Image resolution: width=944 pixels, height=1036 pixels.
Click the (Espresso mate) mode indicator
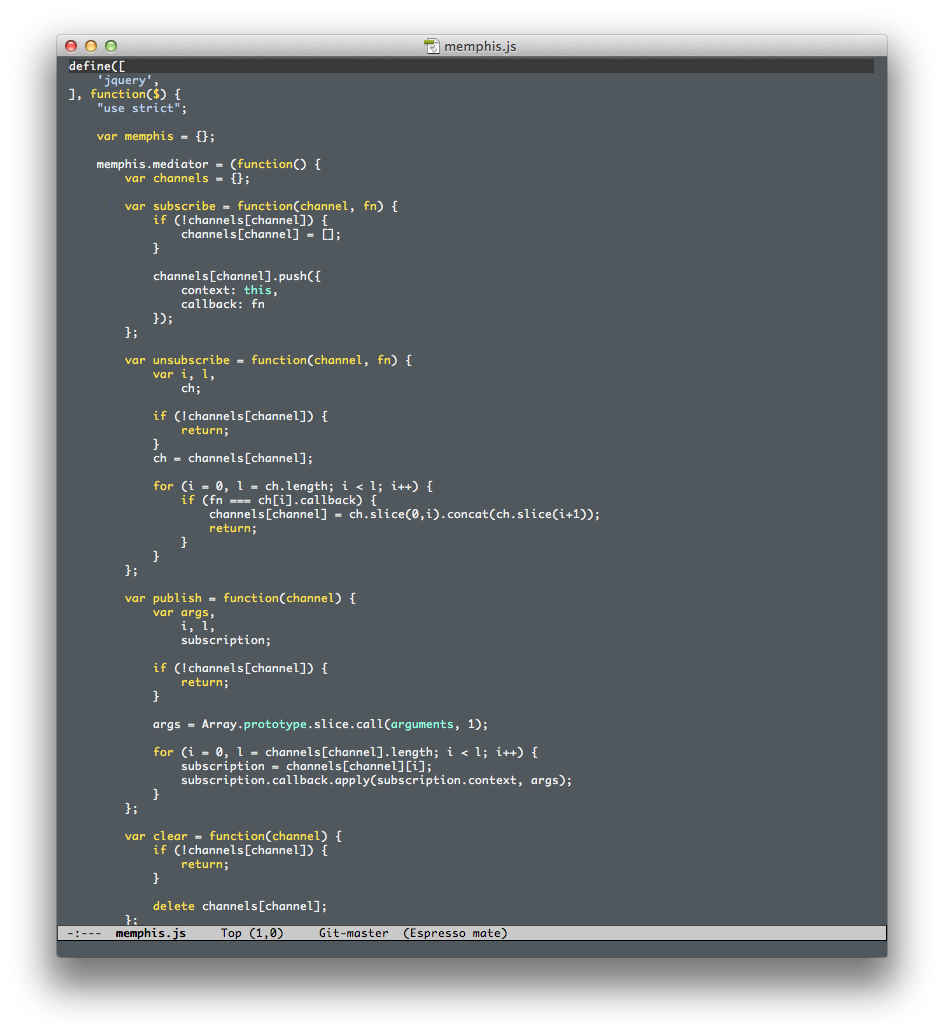click(x=455, y=933)
